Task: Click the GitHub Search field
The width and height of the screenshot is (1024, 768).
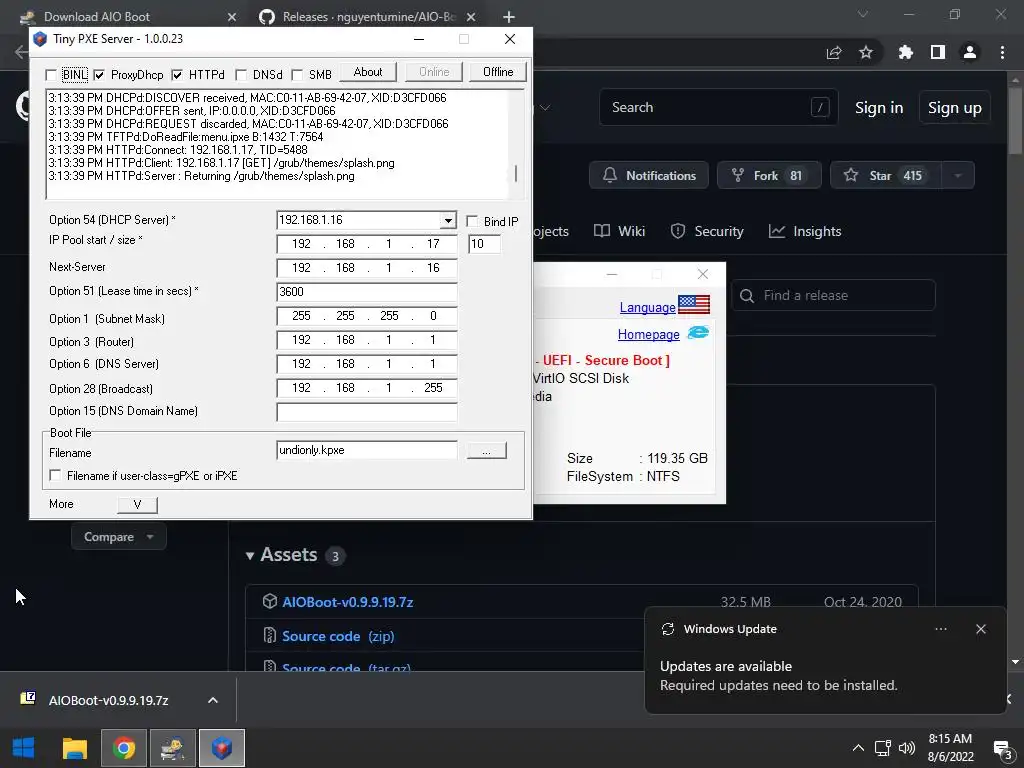Action: (718, 107)
